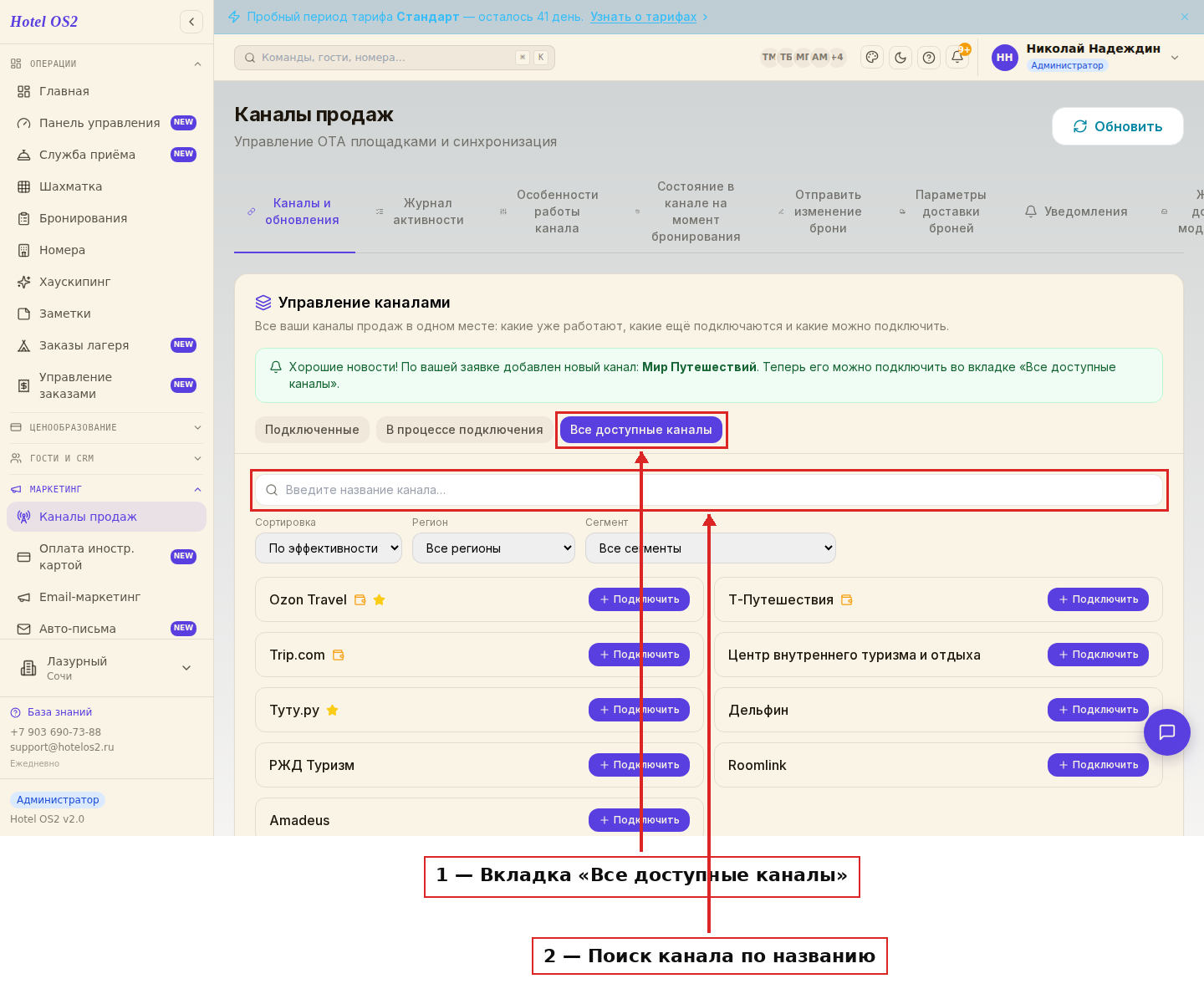The width and height of the screenshot is (1204, 994).
Task: Switch to the Журнал активности tab
Action: (428, 212)
